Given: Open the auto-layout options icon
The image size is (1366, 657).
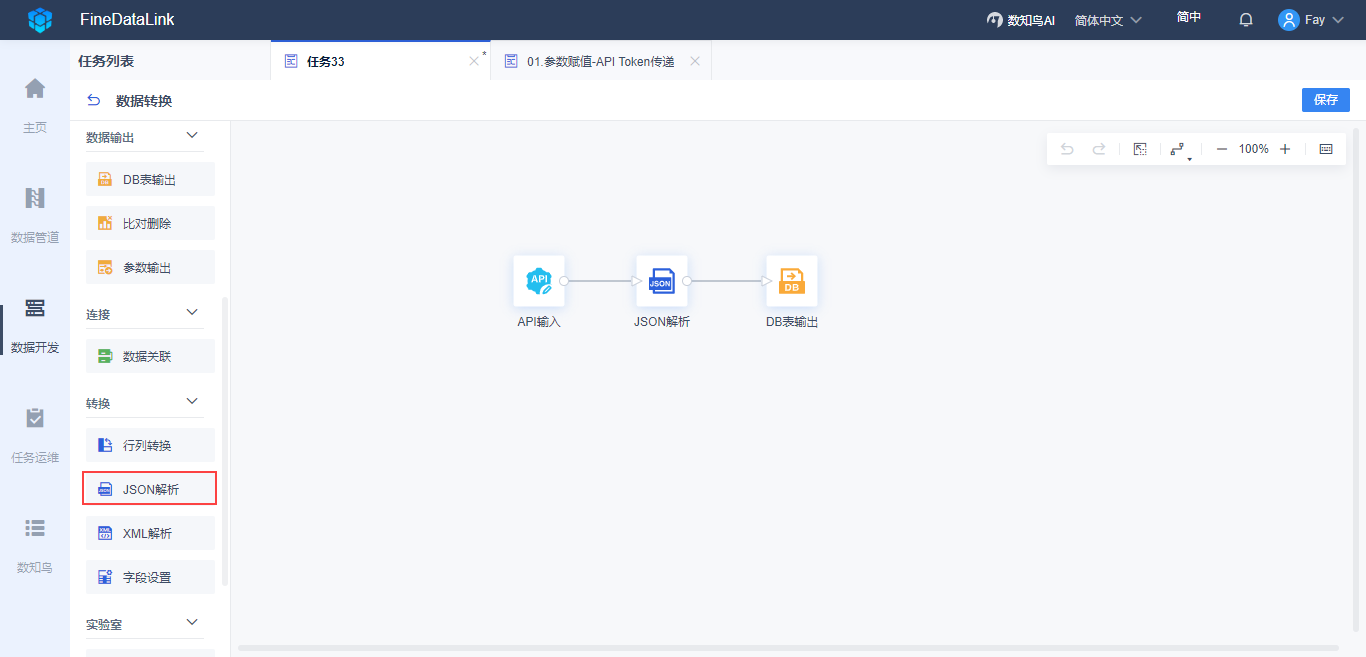Looking at the screenshot, I should click(1179, 150).
